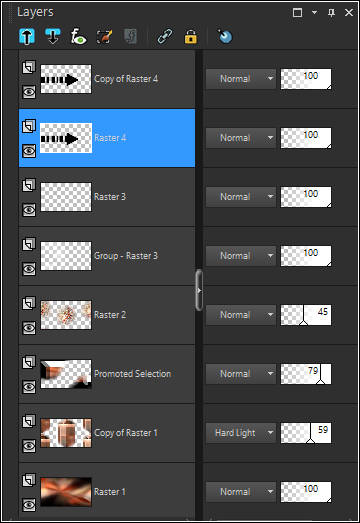Hide the Promoted Selection layer
This screenshot has width=360, height=523.
point(29,387)
